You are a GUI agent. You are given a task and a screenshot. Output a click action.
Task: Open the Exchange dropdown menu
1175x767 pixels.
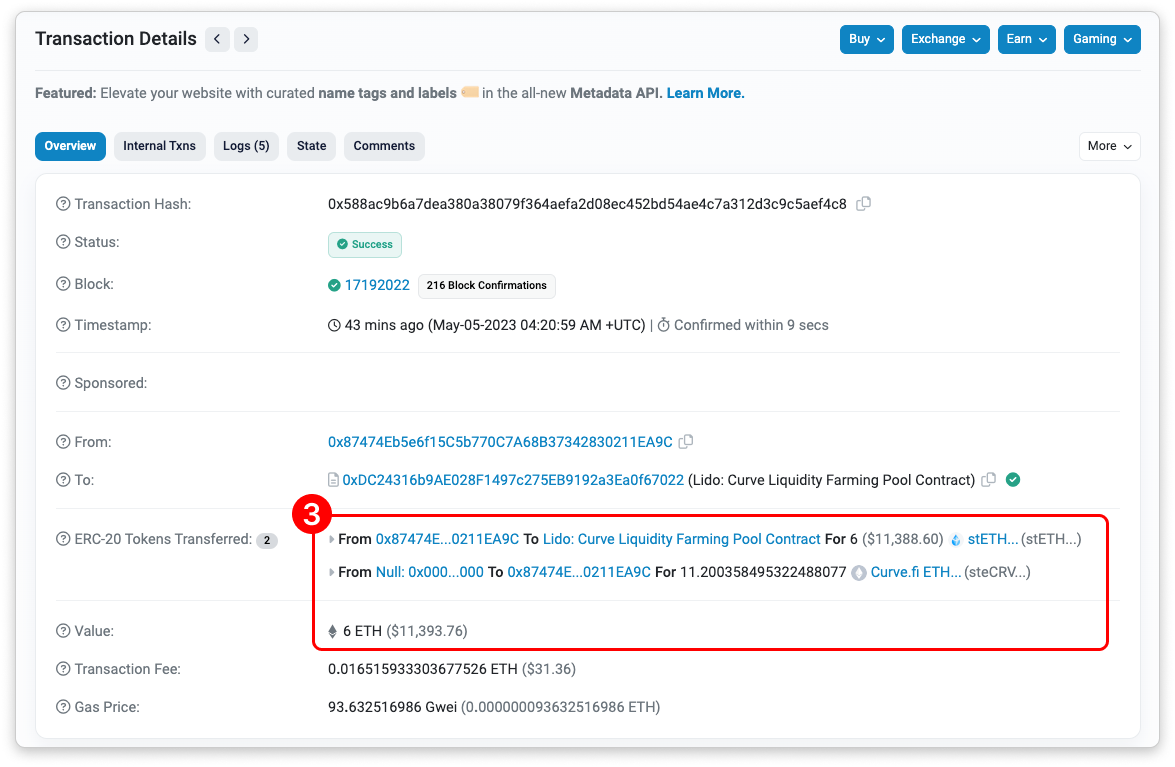click(945, 39)
